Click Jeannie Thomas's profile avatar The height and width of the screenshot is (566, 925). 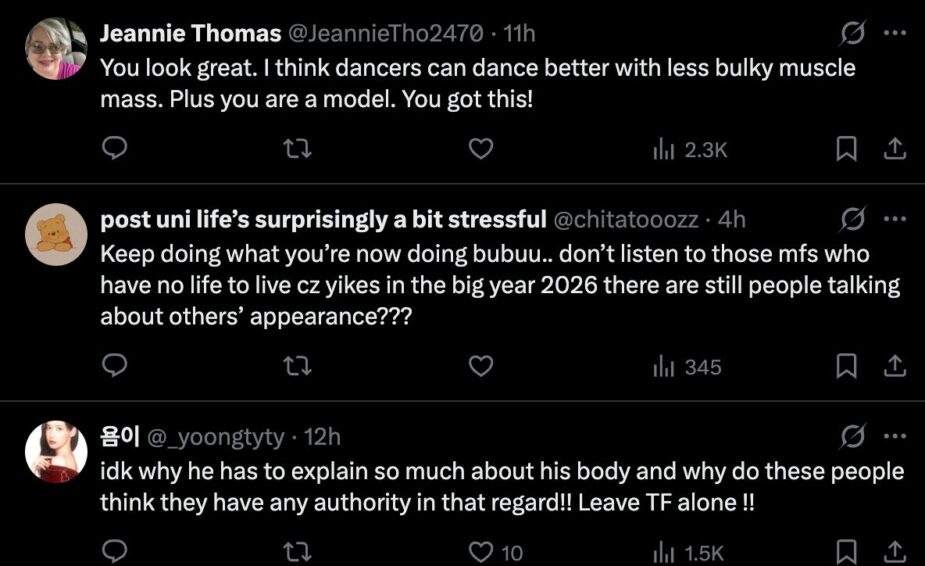point(57,49)
